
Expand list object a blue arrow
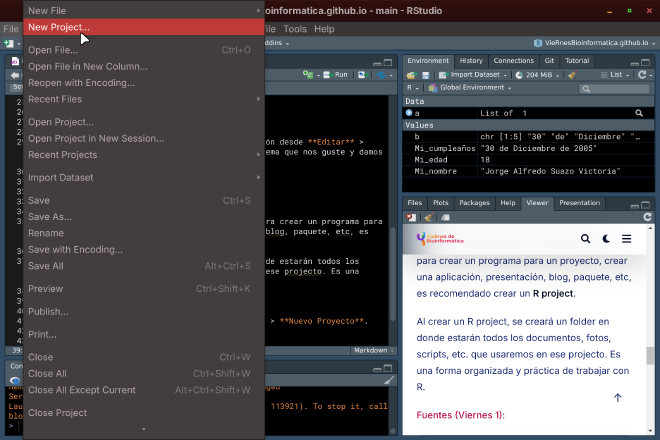pyautogui.click(x=409, y=113)
